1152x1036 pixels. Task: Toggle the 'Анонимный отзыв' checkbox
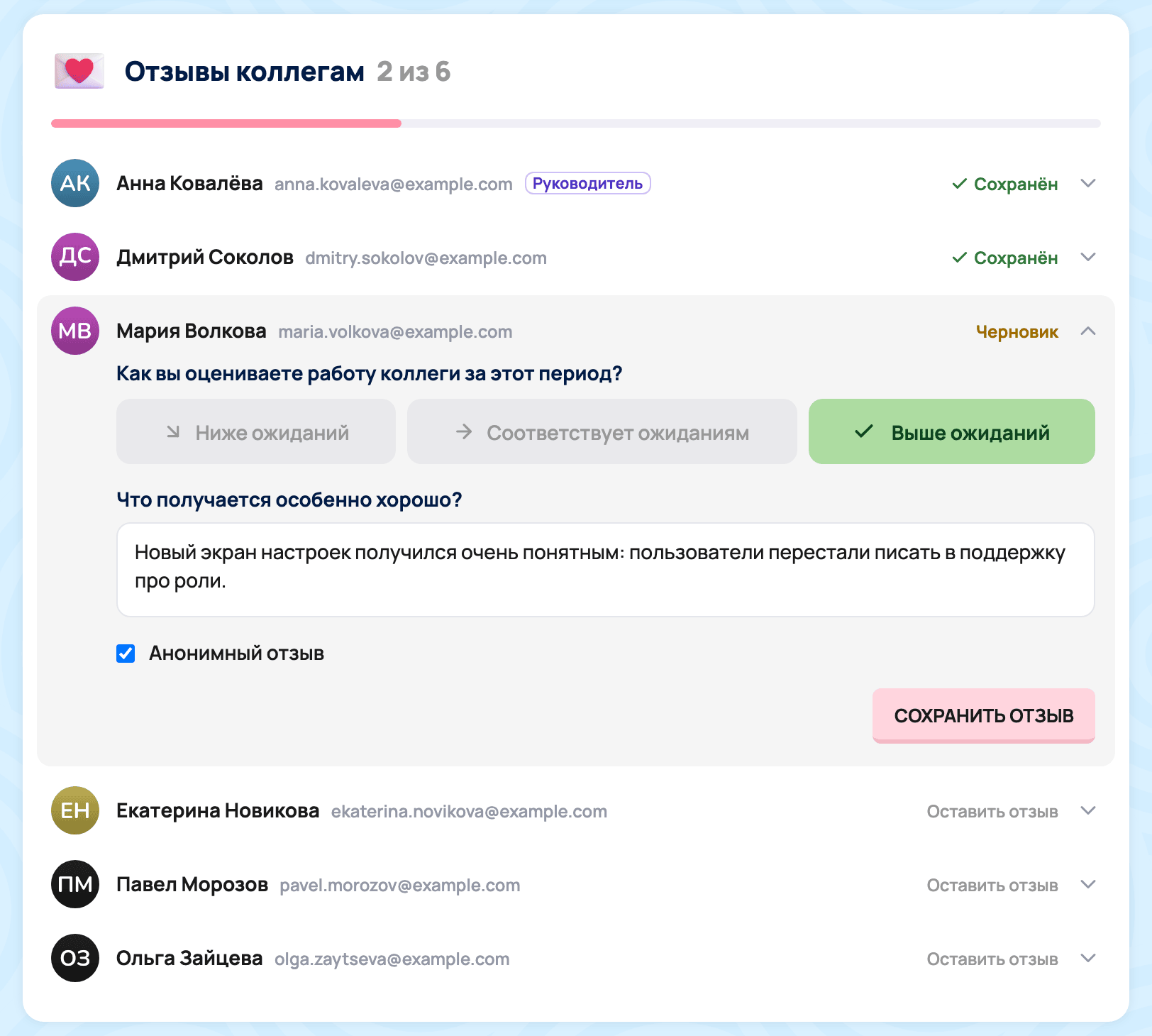tap(126, 654)
